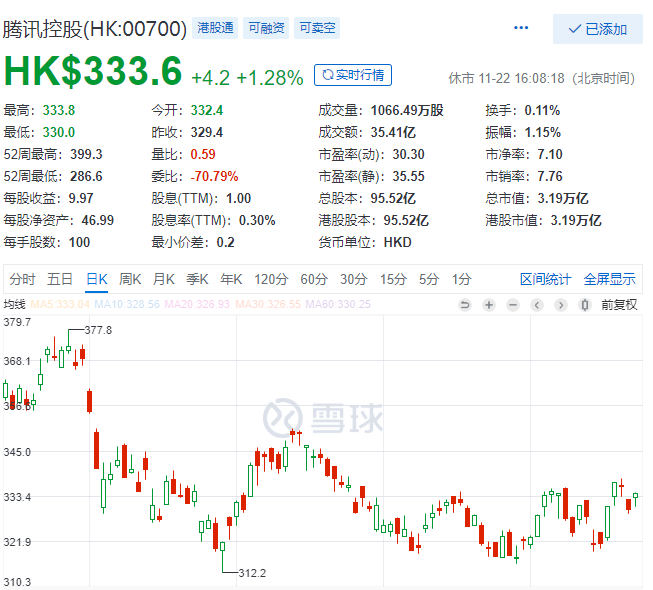
Task: Click the 量比 value 0.59
Action: (203, 154)
